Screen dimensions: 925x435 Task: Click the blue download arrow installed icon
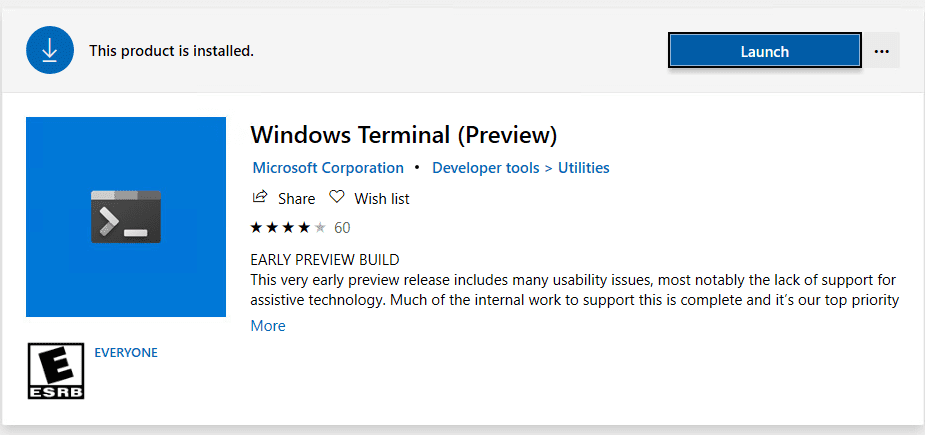[51, 50]
